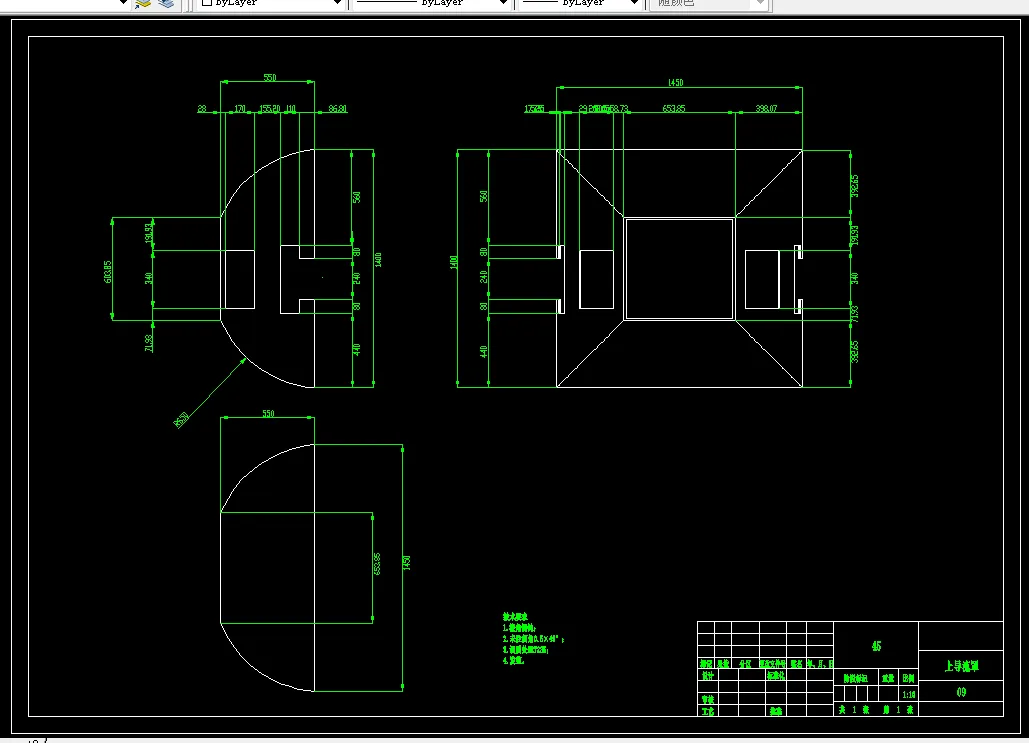Click the blue stacked layers icon
This screenshot has height=743, width=1029.
[x=166, y=3]
